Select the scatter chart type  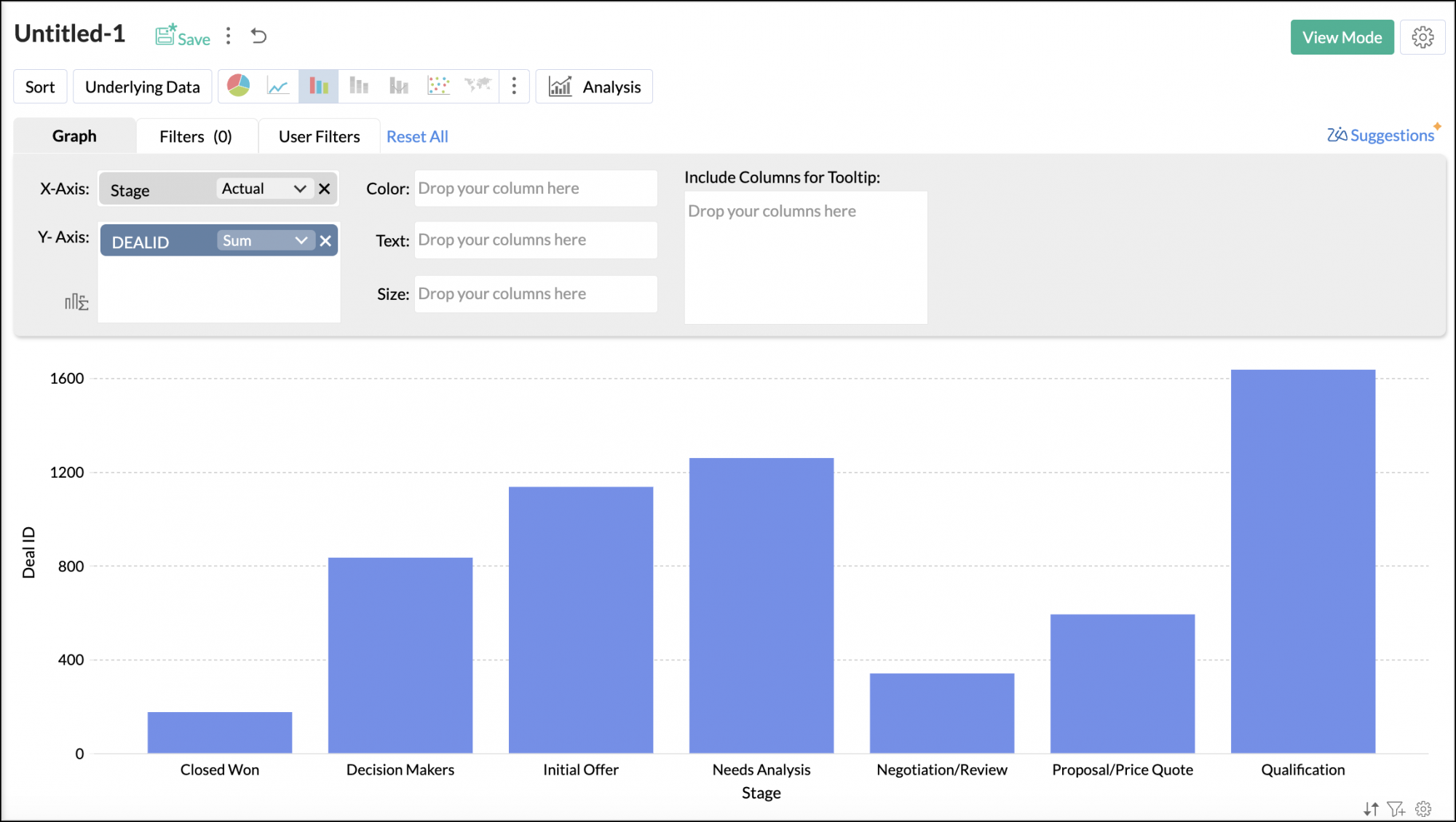[x=438, y=86]
